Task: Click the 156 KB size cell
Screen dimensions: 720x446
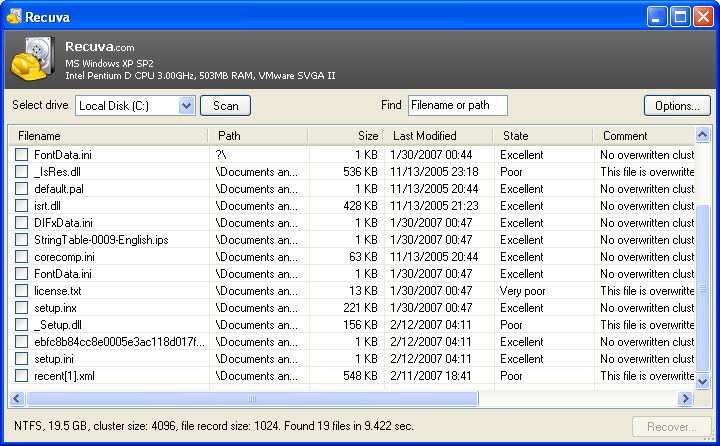Action: pos(360,325)
